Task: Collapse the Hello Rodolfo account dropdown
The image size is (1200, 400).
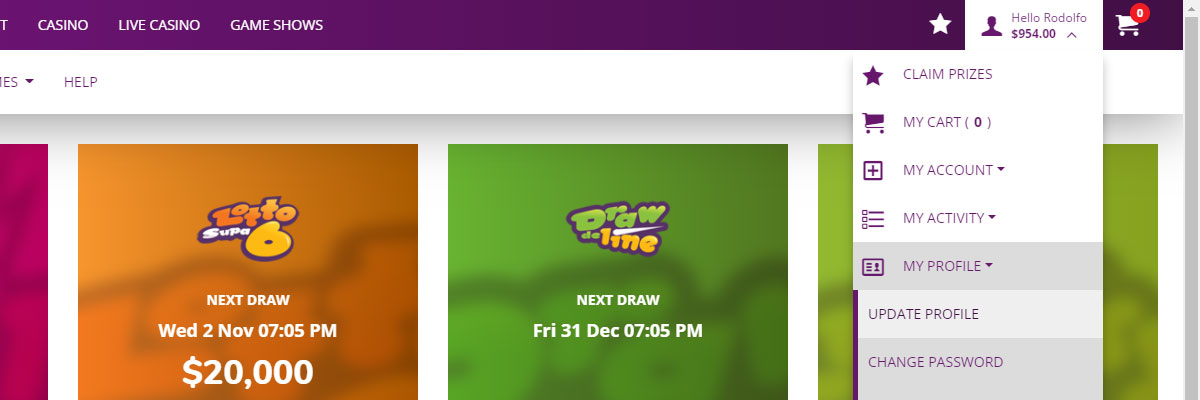Action: coord(1034,25)
